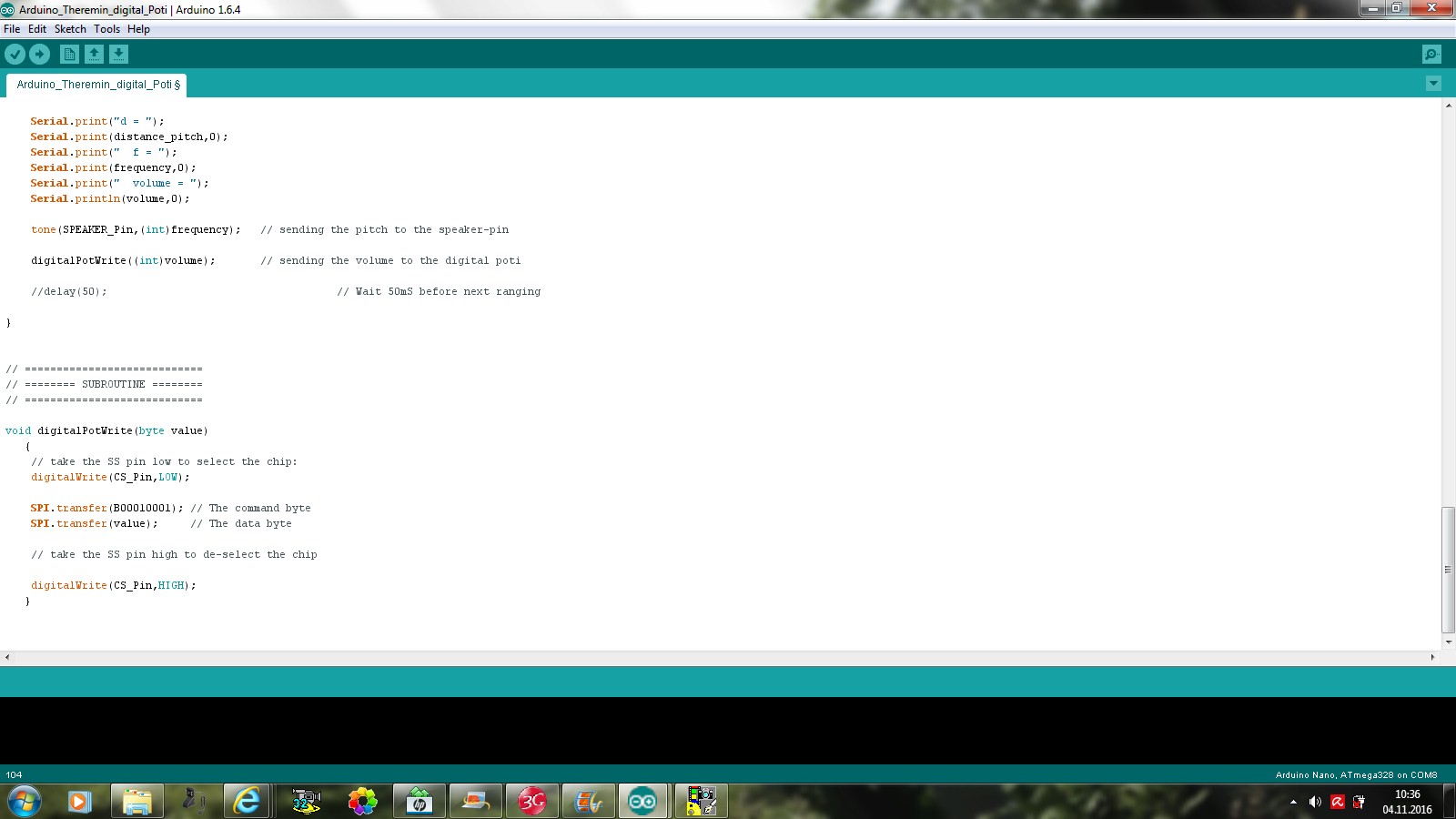
Task: Click the horizontal scroll-right arrow
Action: tap(1432, 657)
